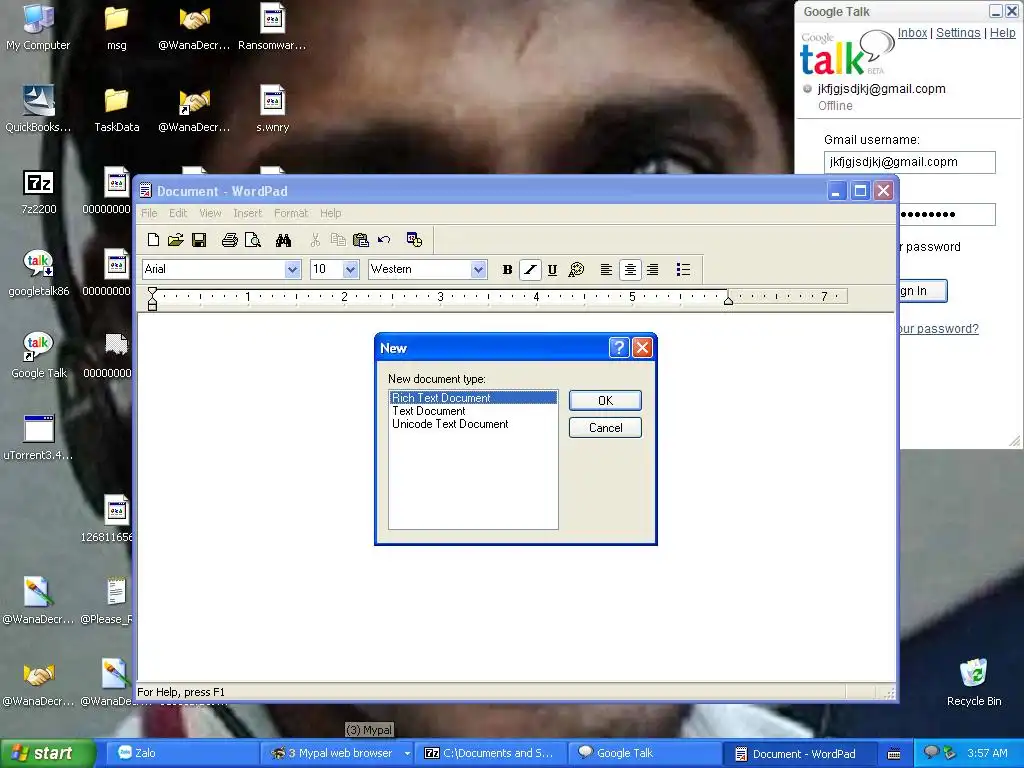Click the password field in Google Talk
Image resolution: width=1024 pixels, height=768 pixels.
point(947,214)
